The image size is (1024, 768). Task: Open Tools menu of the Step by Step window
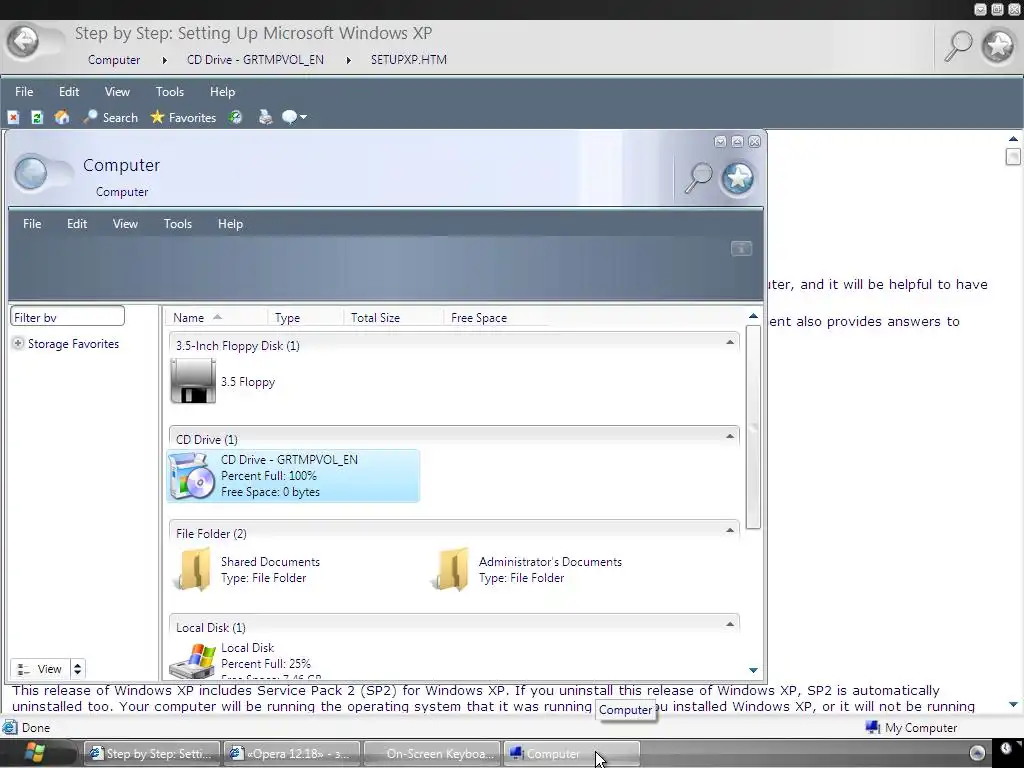(169, 92)
